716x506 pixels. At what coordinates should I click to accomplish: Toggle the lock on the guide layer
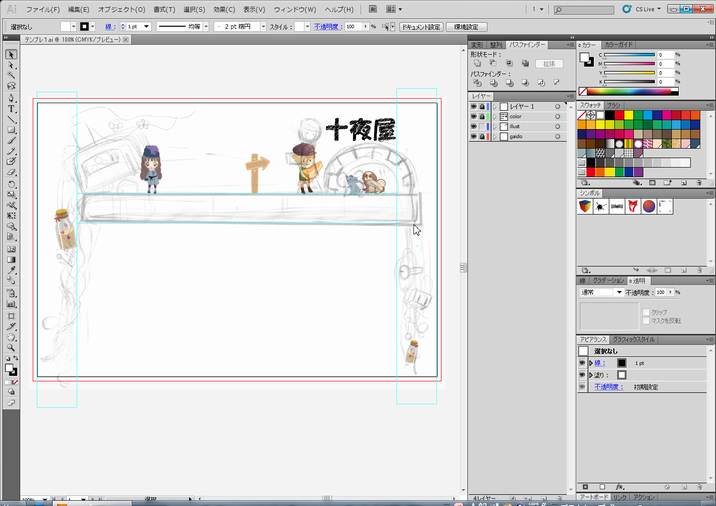pyautogui.click(x=482, y=137)
